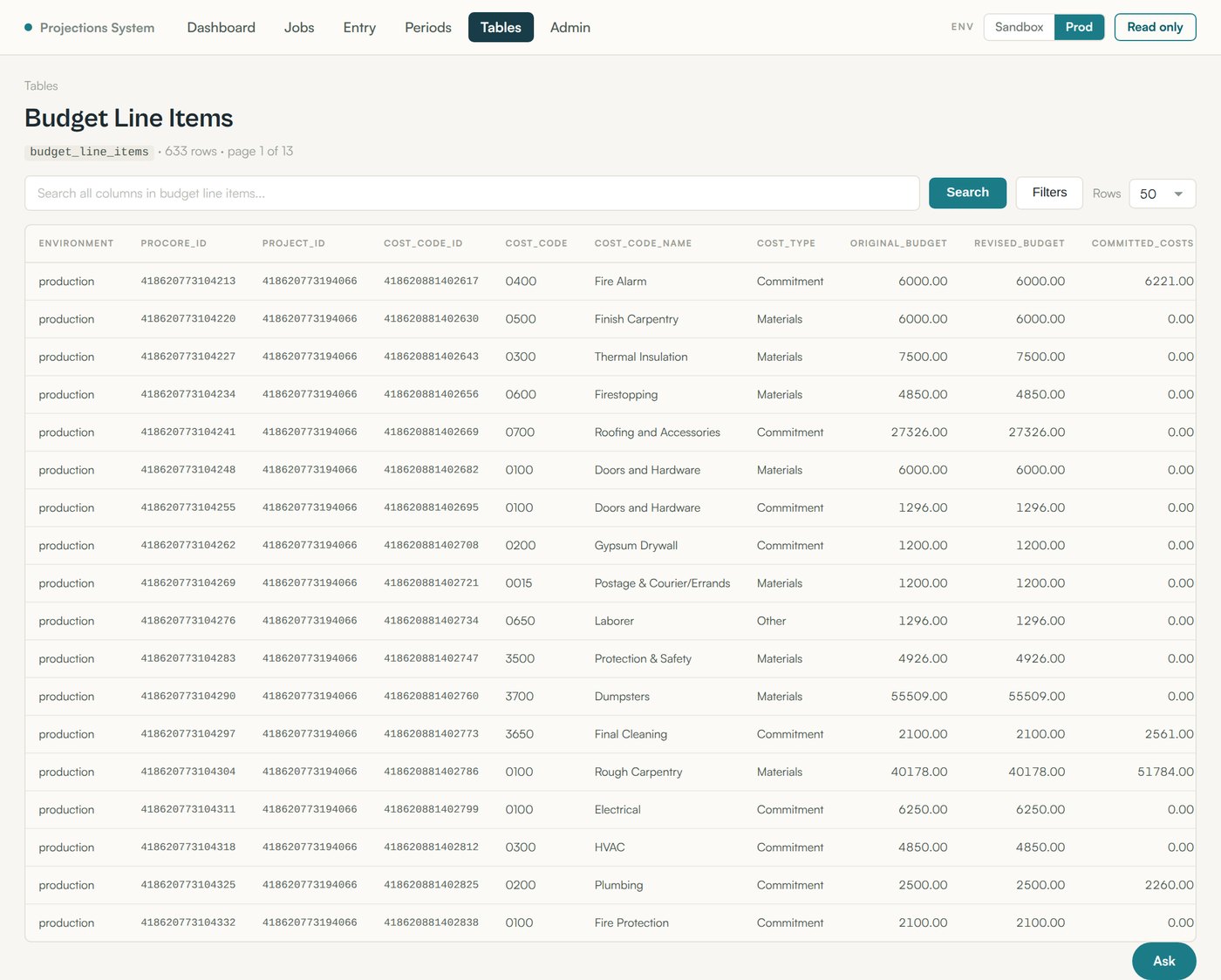
Task: Select the Final Cleaning cell
Action: coord(631,734)
